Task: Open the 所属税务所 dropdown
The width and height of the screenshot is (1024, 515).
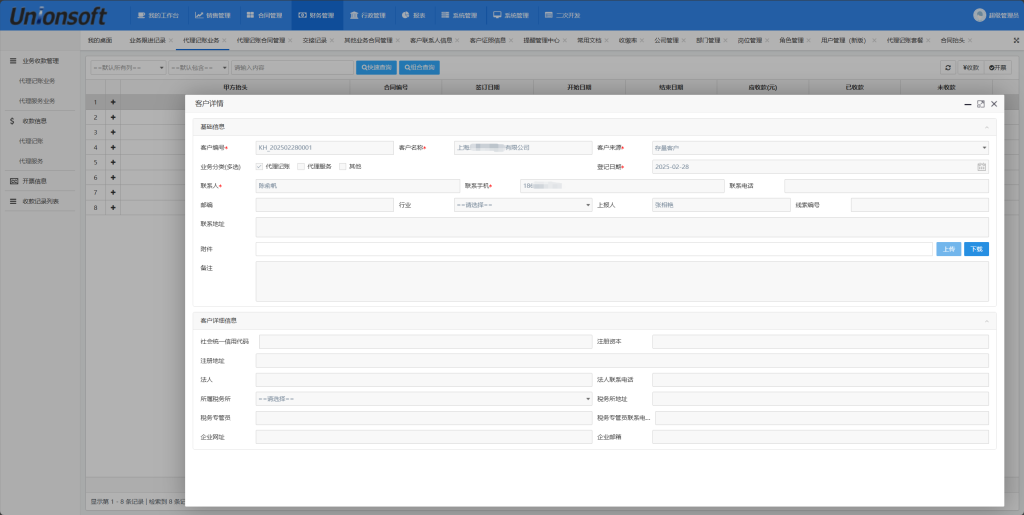Action: [x=424, y=399]
